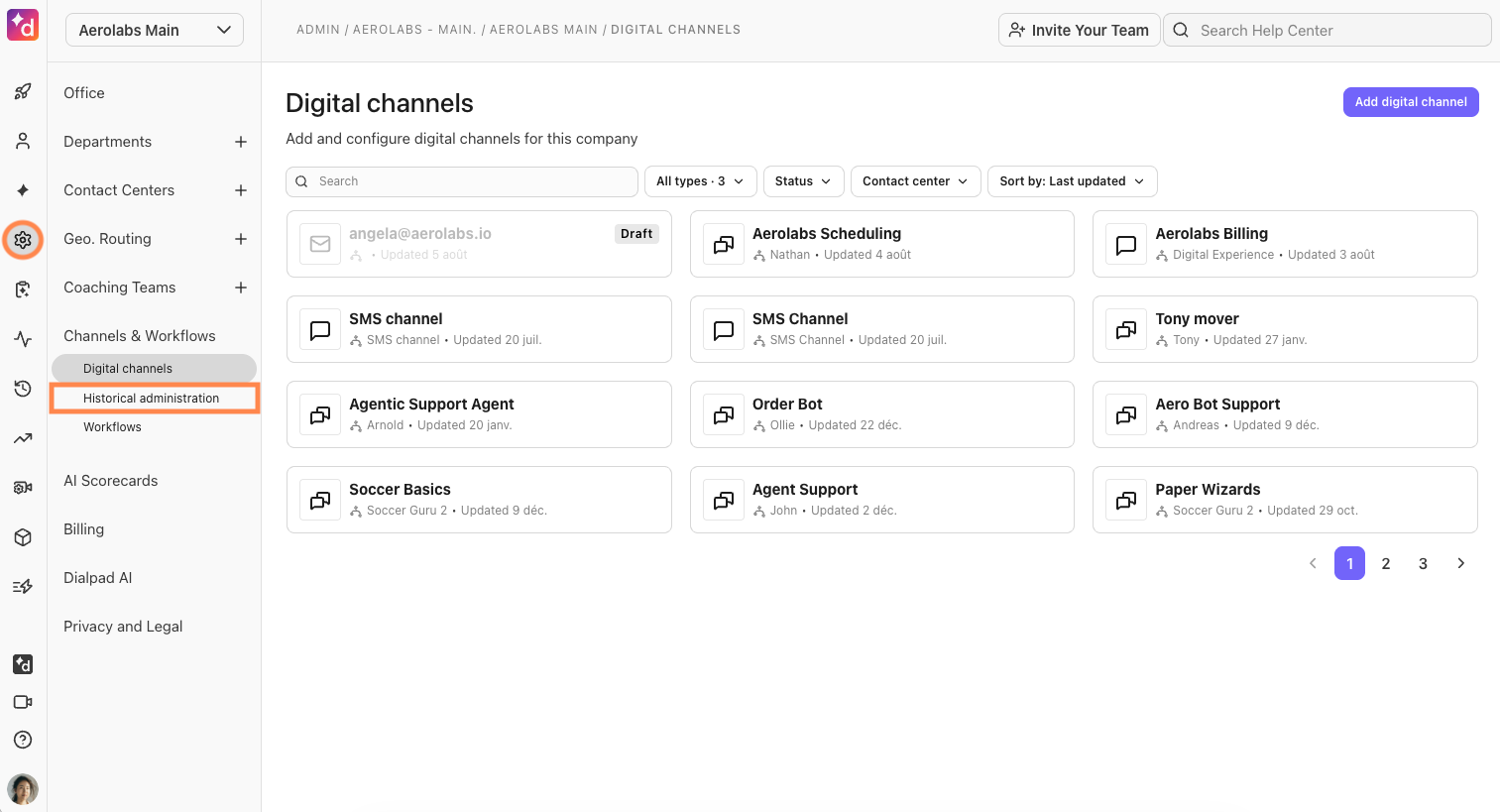Open Historical administration submenu item
The width and height of the screenshot is (1500, 812).
click(155, 399)
